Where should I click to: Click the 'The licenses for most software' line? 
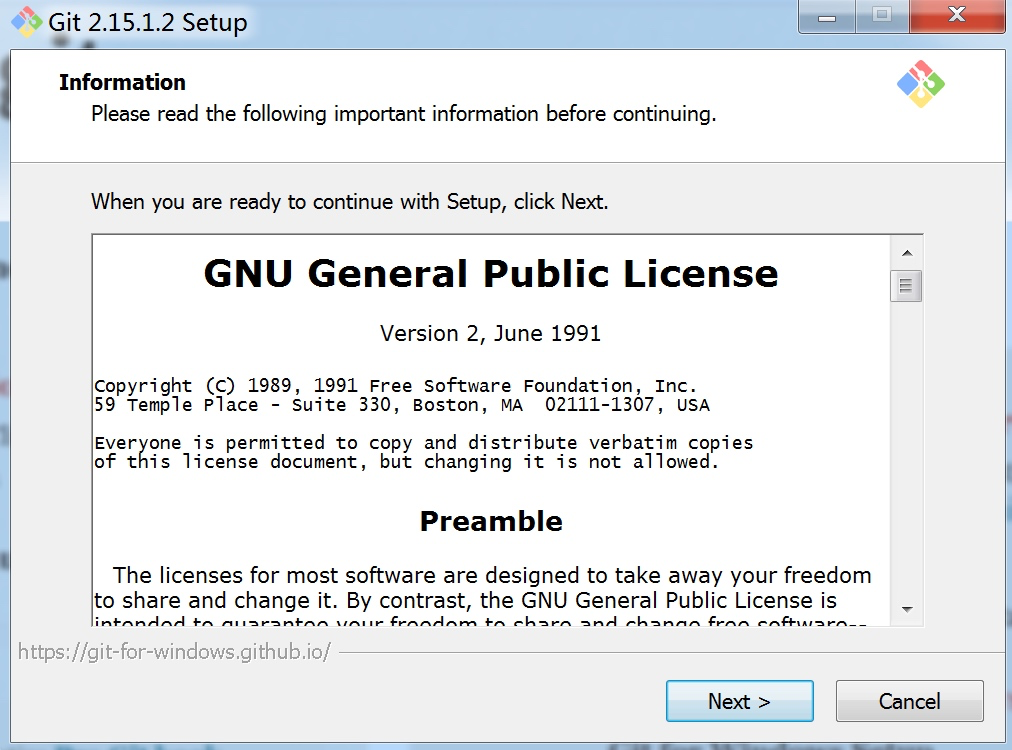(492, 575)
